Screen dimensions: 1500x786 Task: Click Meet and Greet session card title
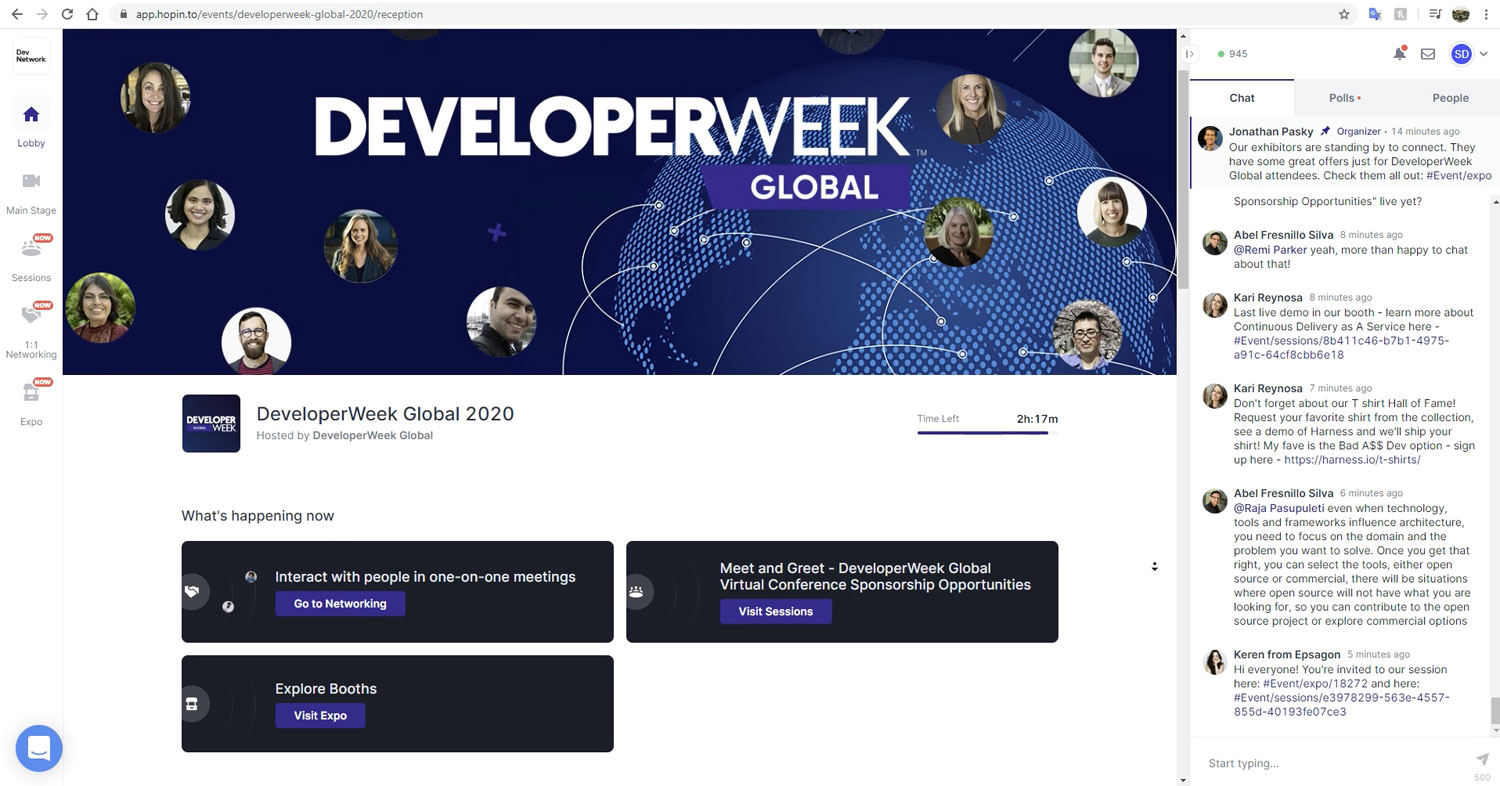(x=875, y=576)
